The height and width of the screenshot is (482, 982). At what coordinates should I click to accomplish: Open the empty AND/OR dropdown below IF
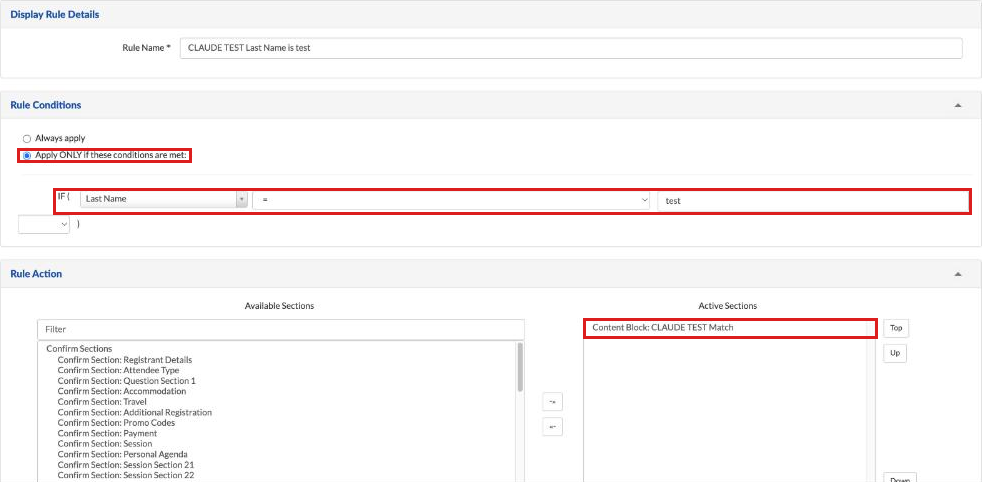[x=44, y=224]
